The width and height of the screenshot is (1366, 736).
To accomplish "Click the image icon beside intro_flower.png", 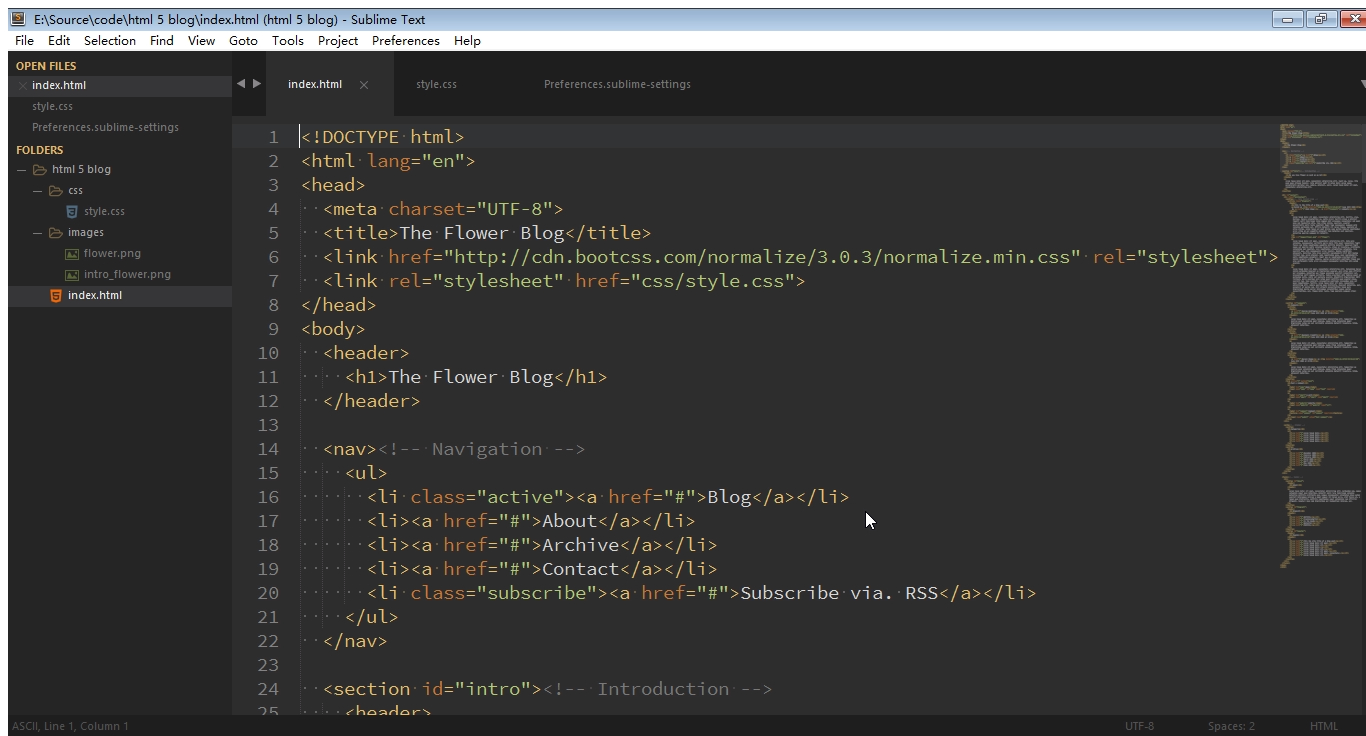I will click(x=72, y=275).
